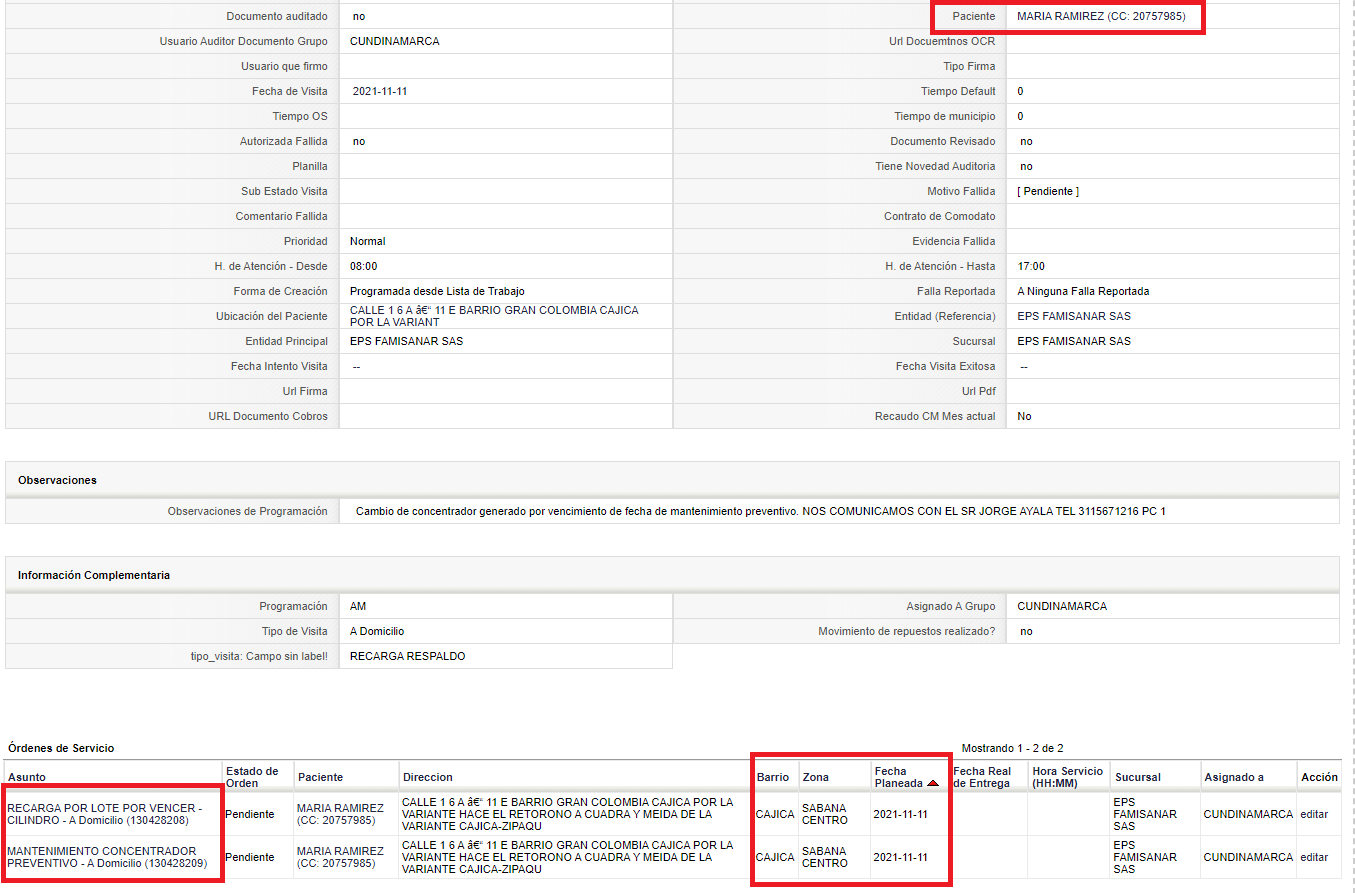Click Pendiente status in the RECARGA POR LOTE row
Image resolution: width=1355 pixels, height=893 pixels.
[x=250, y=814]
